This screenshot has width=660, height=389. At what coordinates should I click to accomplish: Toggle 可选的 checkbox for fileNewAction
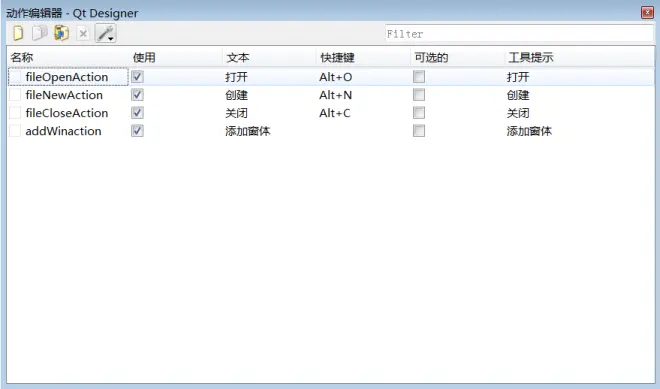(419, 95)
